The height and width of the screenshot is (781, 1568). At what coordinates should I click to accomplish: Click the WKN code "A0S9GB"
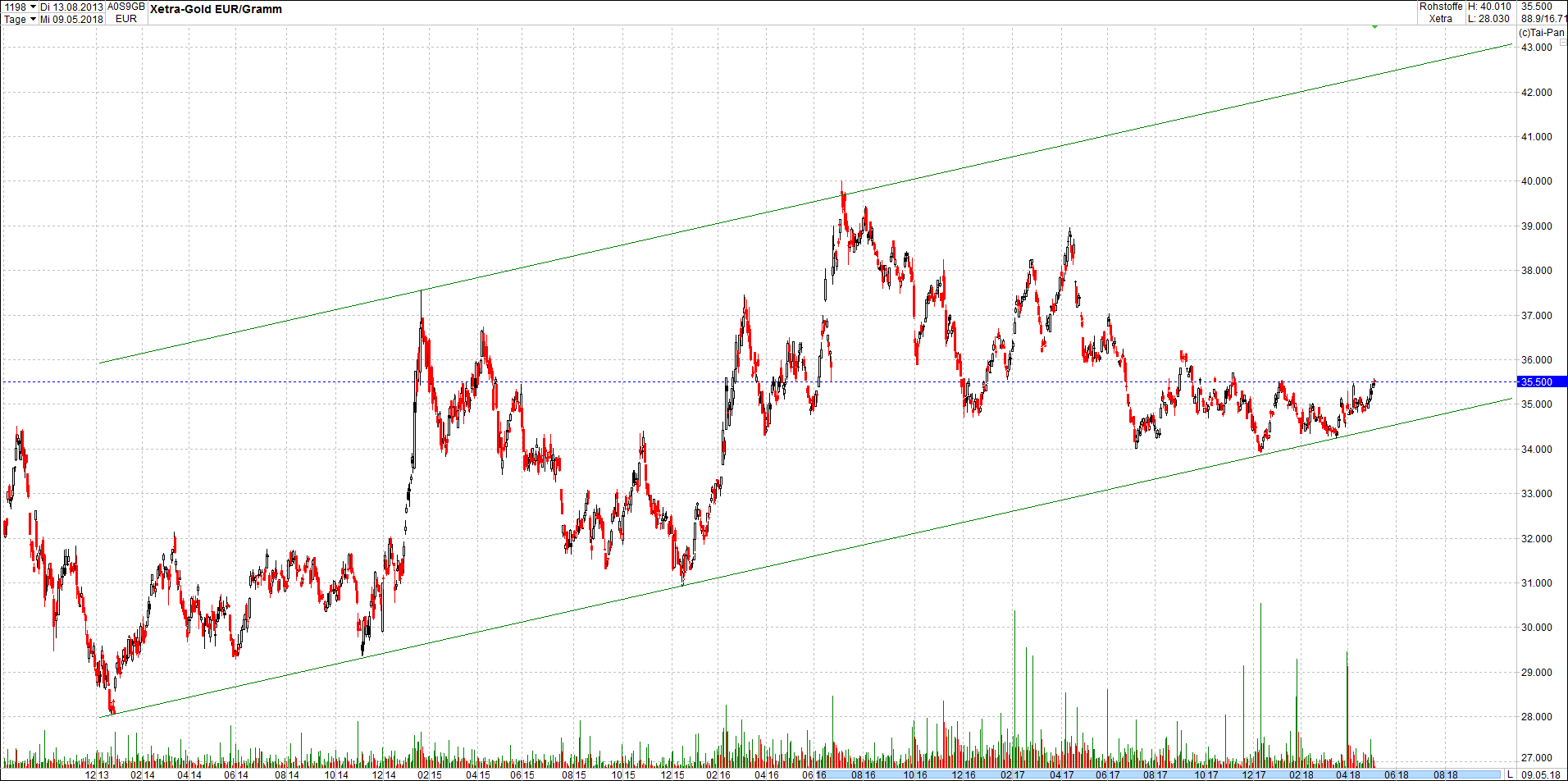coord(124,5)
